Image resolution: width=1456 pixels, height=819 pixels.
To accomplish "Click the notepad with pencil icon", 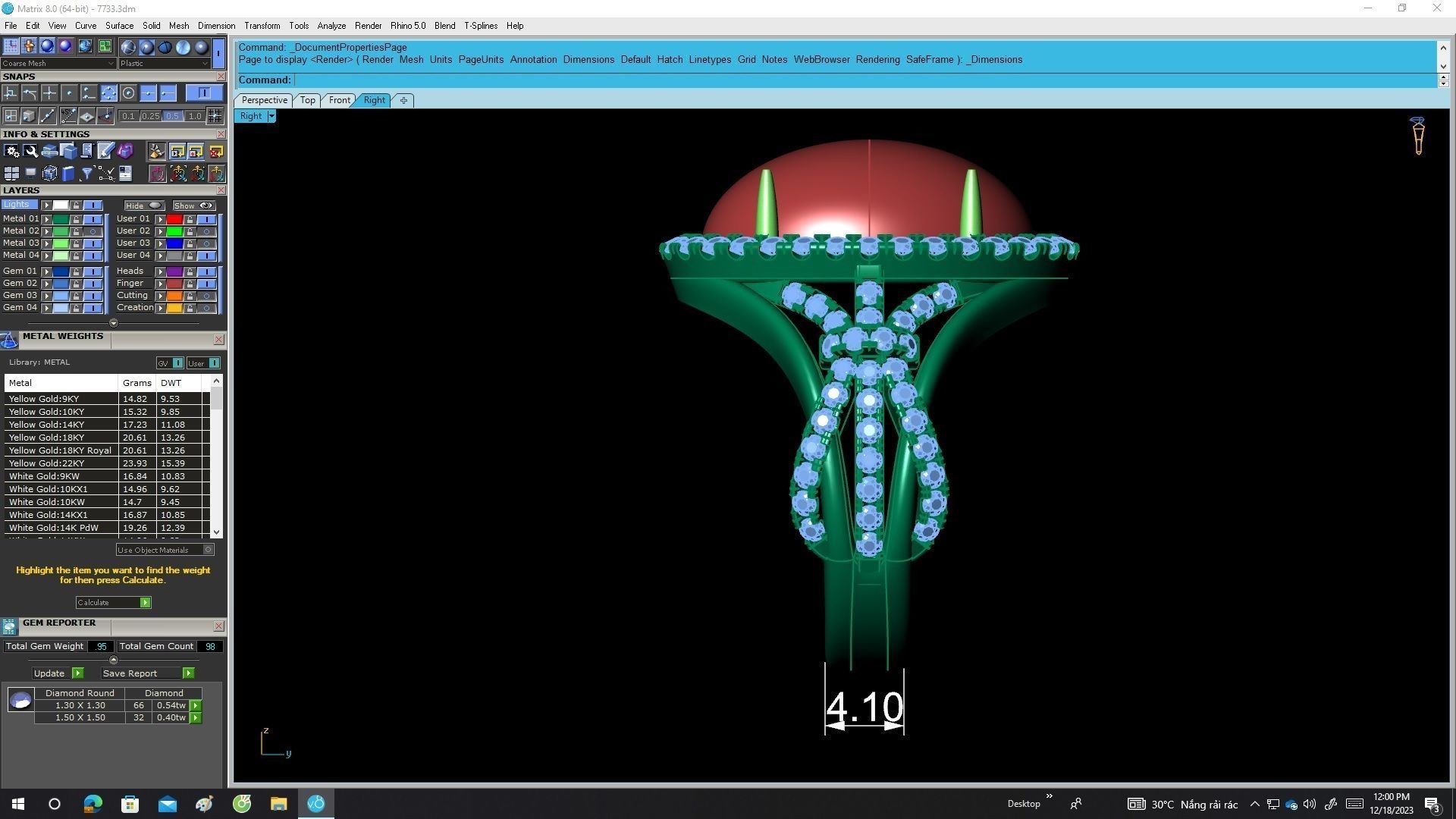I will 105,152.
